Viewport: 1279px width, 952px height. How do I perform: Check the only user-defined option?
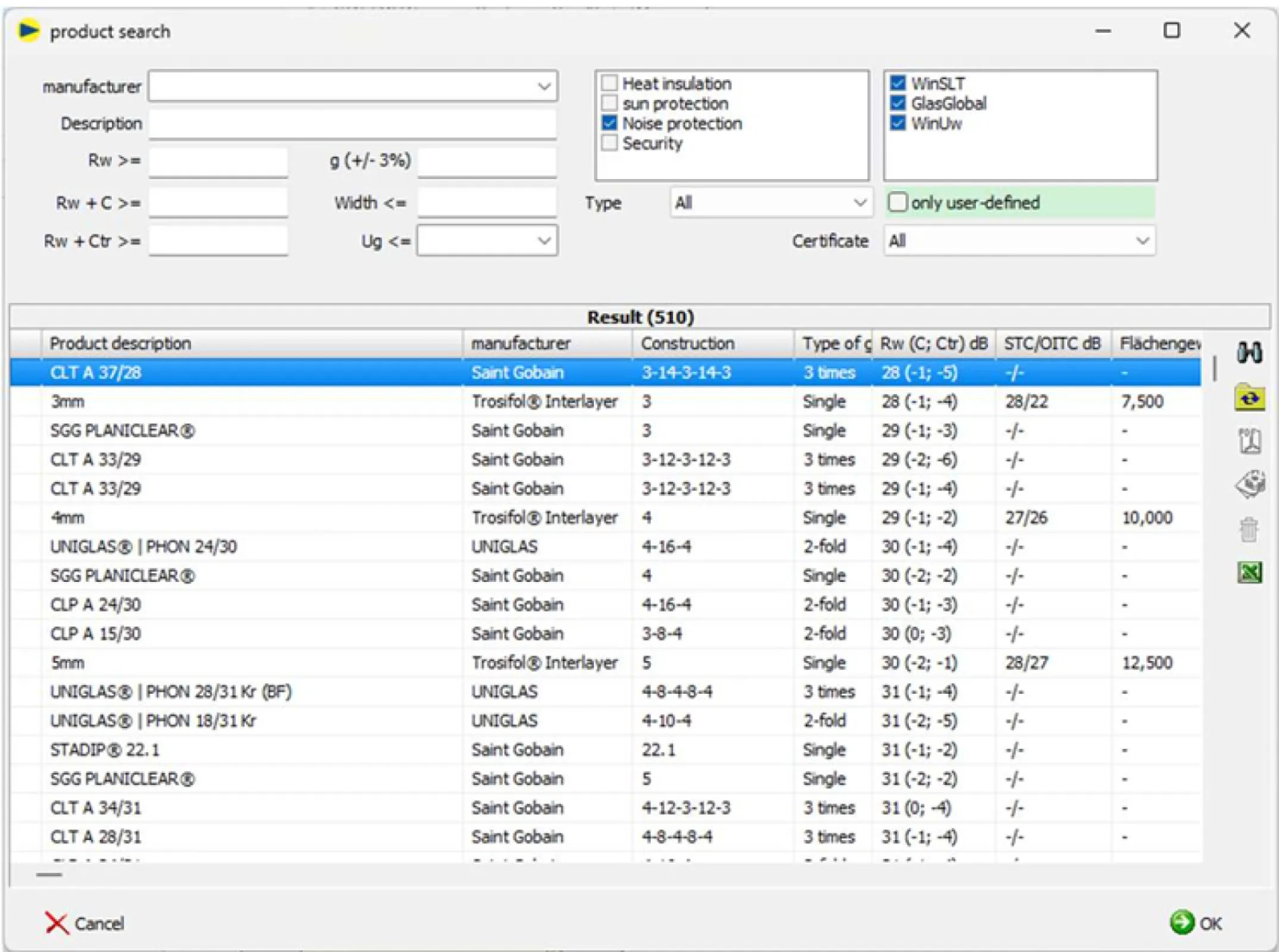tap(898, 203)
